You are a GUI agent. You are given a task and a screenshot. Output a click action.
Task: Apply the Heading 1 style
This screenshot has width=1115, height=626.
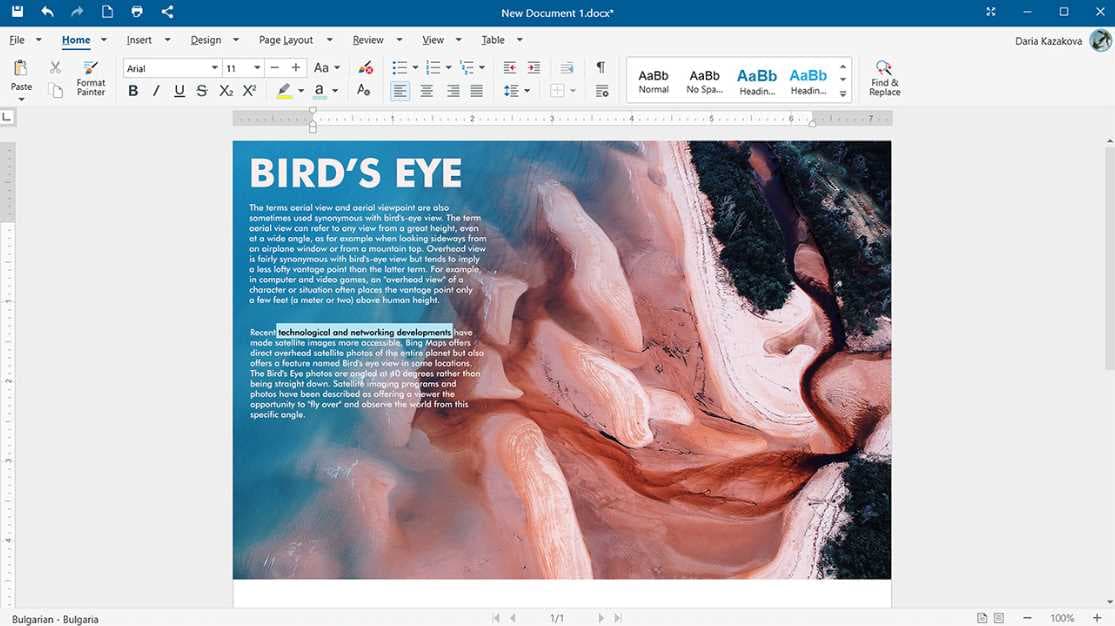pos(757,78)
